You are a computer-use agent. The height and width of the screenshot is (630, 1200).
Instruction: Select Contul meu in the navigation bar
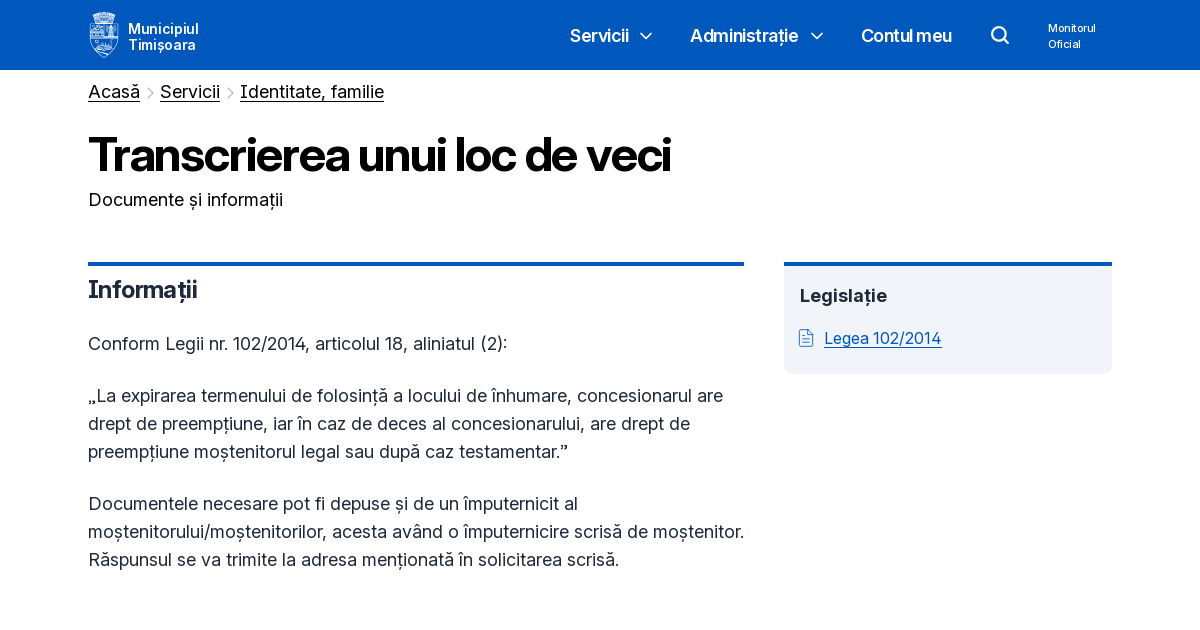click(906, 36)
